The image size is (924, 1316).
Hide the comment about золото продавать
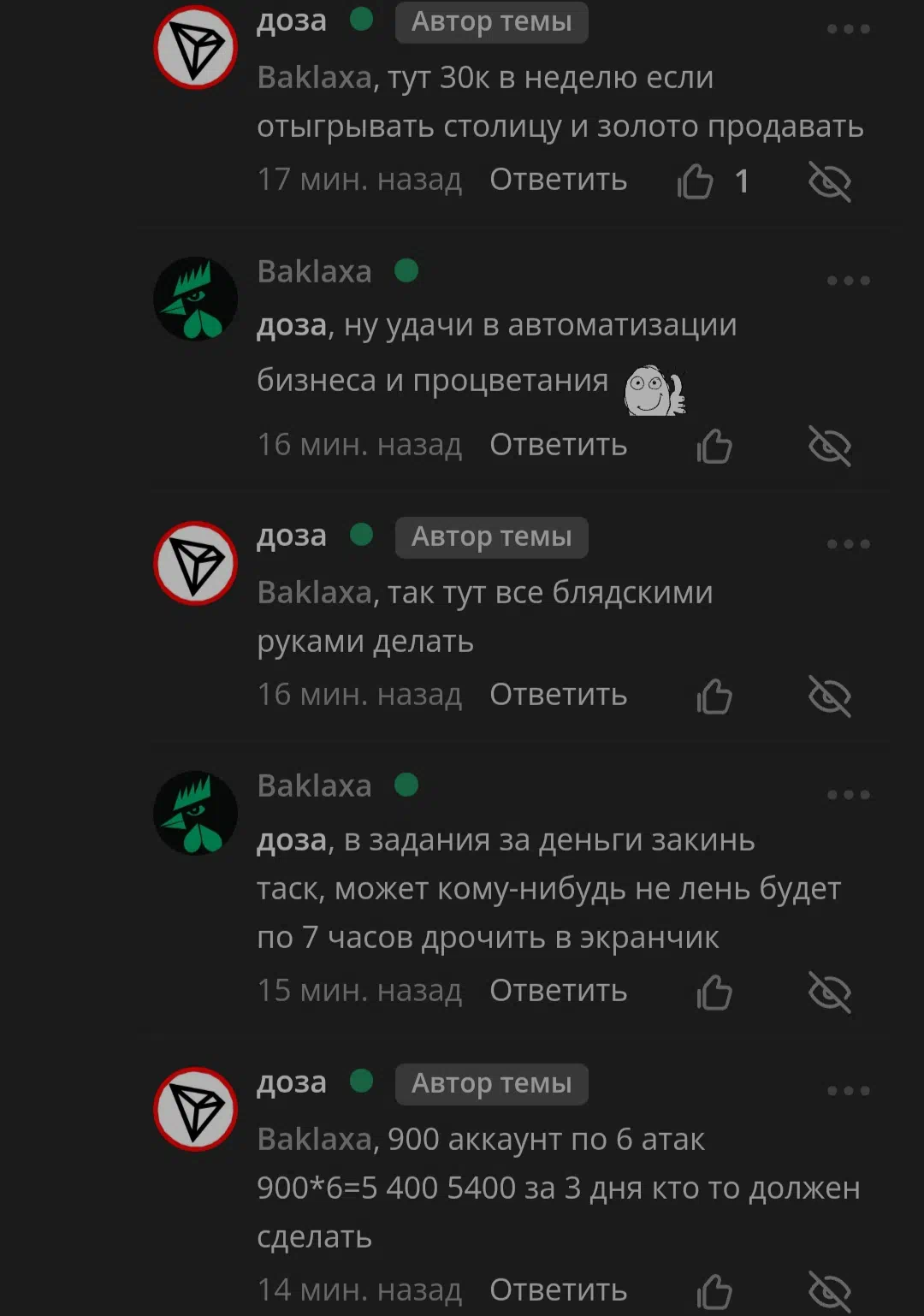point(830,181)
